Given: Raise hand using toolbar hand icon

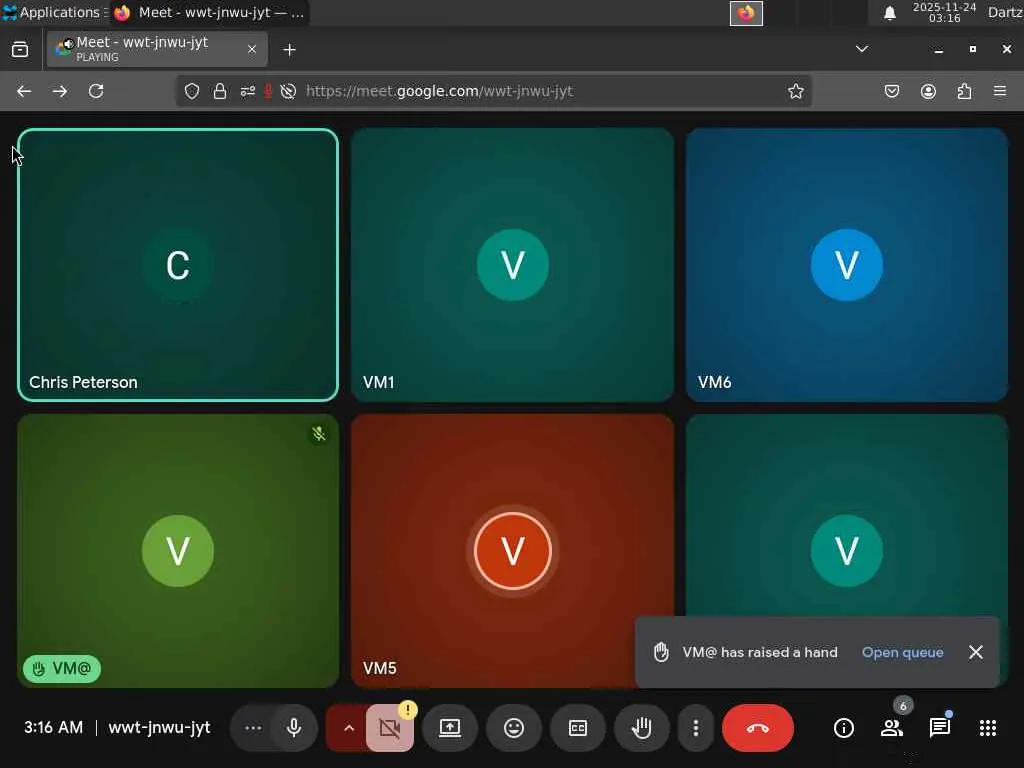Looking at the screenshot, I should pyautogui.click(x=642, y=728).
